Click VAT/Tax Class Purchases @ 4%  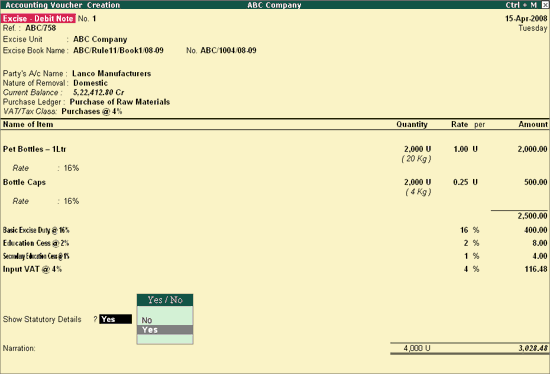tap(92, 111)
